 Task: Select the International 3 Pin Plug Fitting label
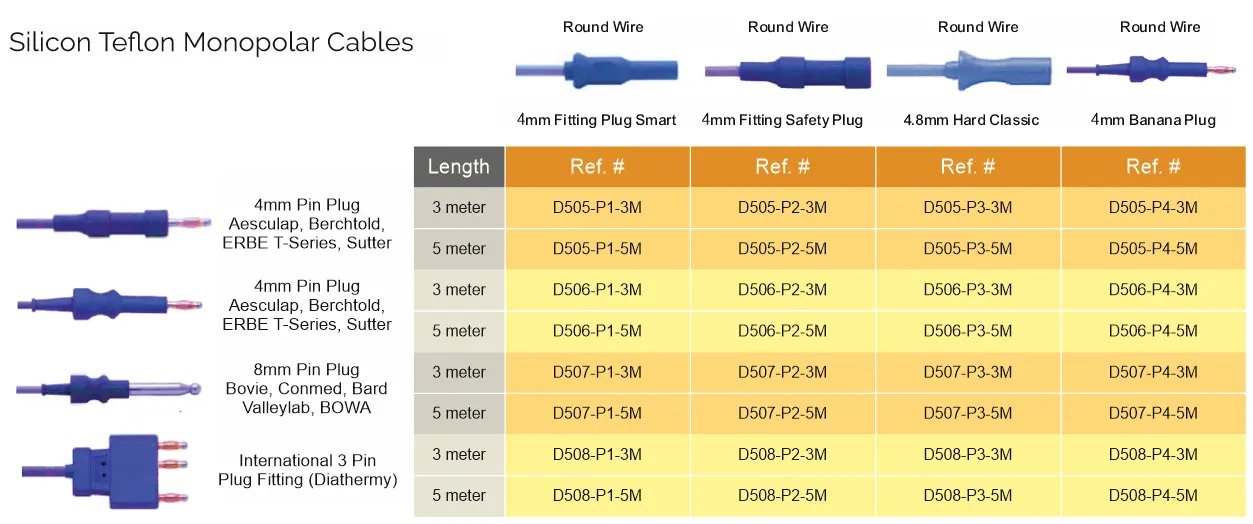coord(307,470)
